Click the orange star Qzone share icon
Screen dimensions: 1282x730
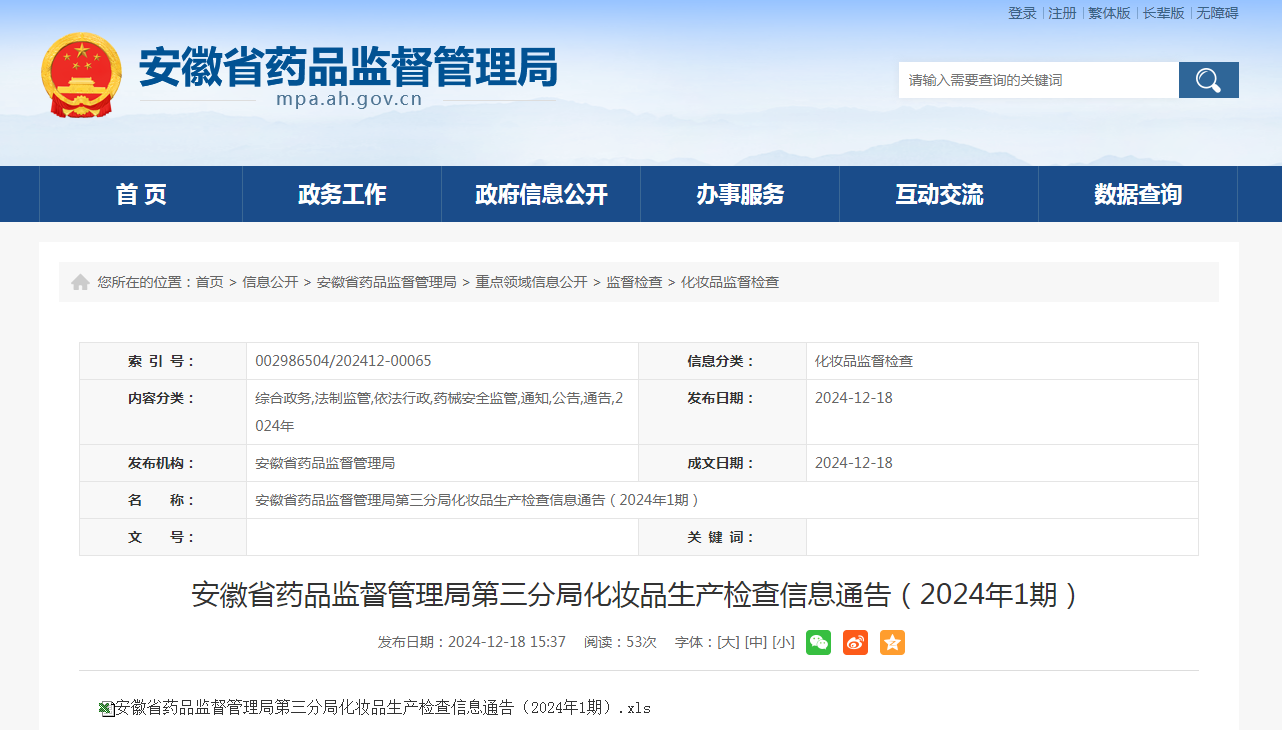click(x=892, y=642)
